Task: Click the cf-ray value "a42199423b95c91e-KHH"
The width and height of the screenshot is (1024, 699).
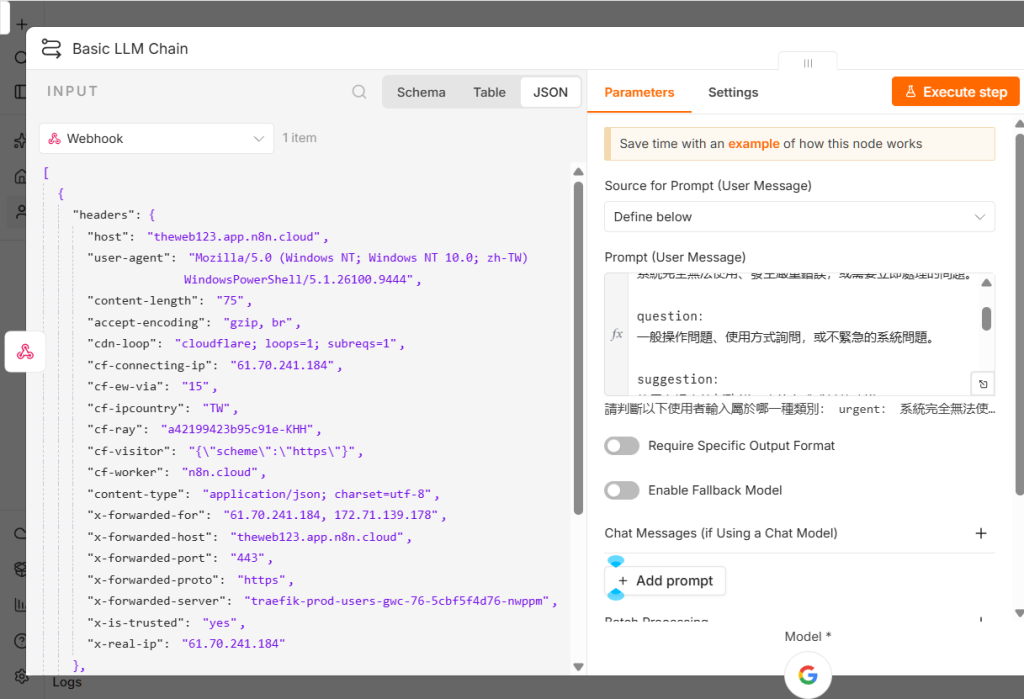Action: [238, 429]
